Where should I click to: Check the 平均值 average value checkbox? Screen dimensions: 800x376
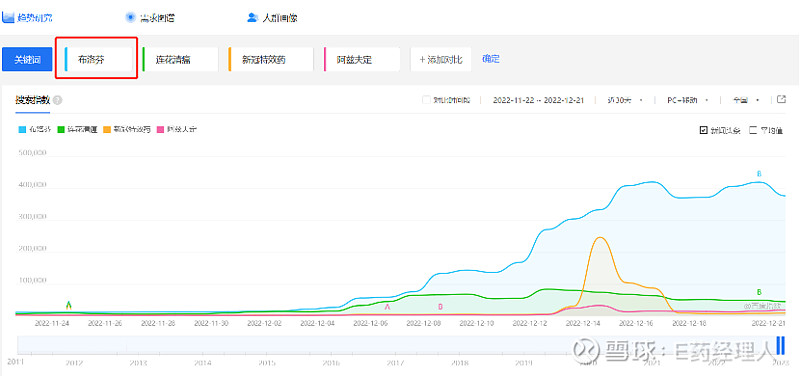pyautogui.click(x=753, y=130)
